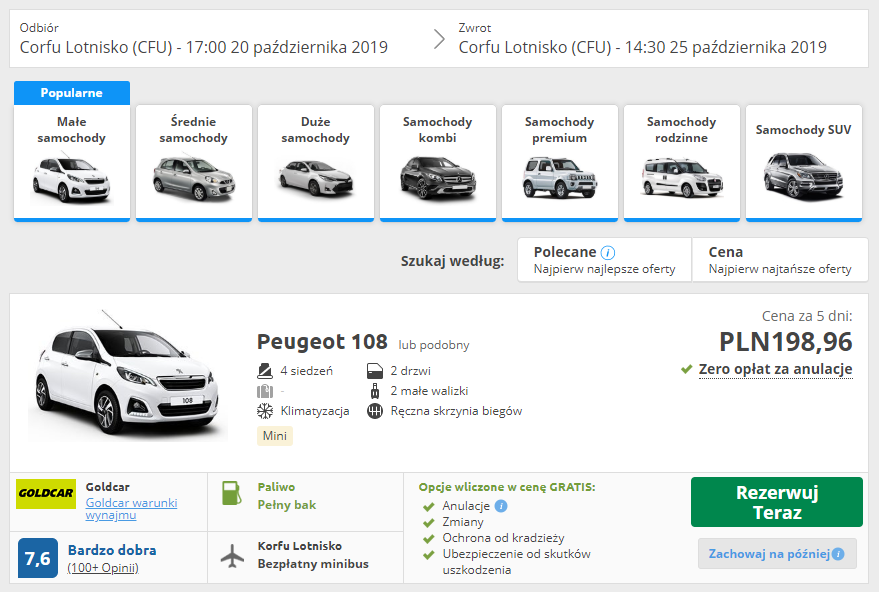Open Goldcar warunki wynajmu link
The width and height of the screenshot is (879, 592).
[131, 508]
